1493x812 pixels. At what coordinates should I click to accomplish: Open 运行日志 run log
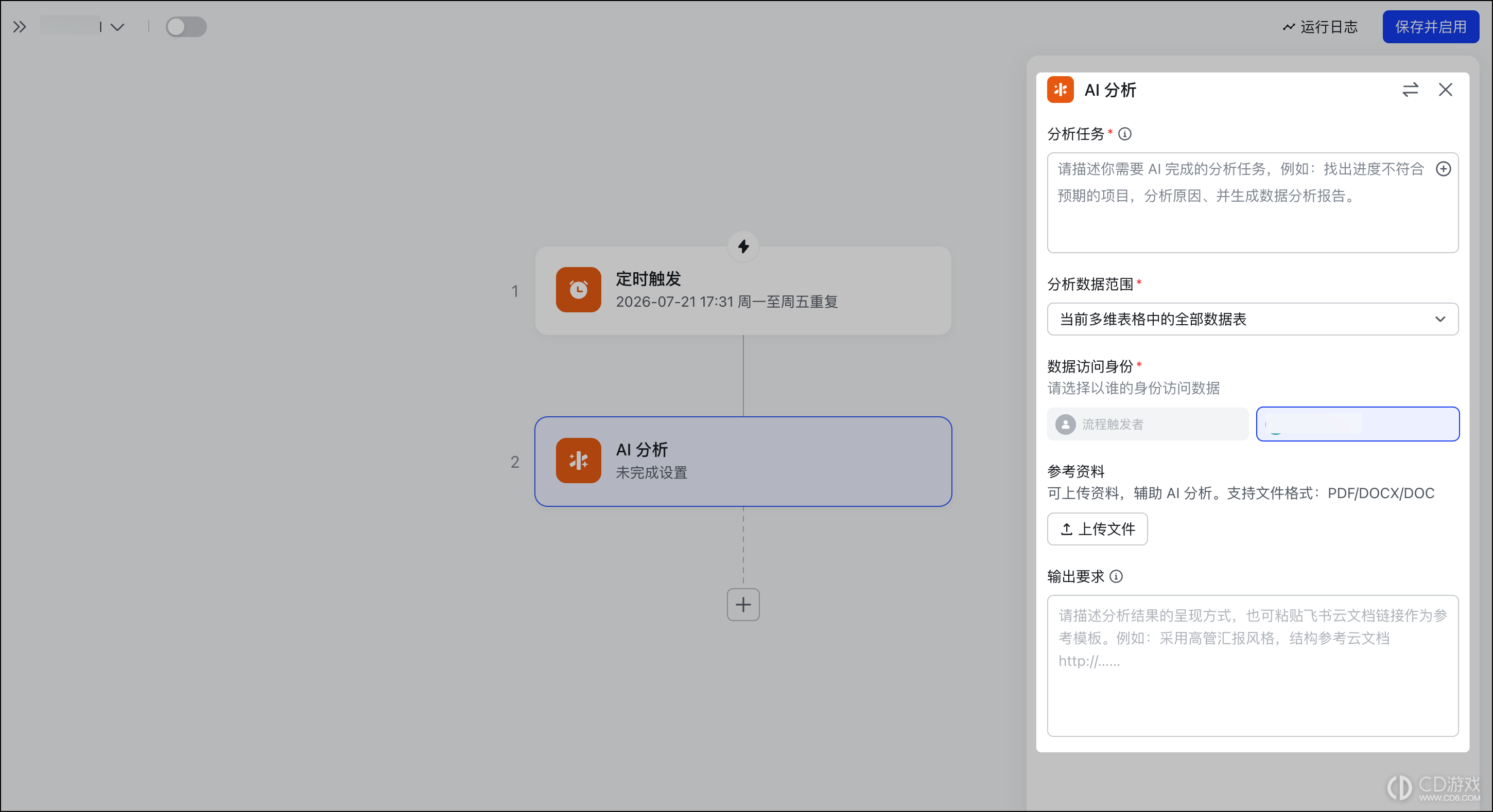pos(1321,27)
